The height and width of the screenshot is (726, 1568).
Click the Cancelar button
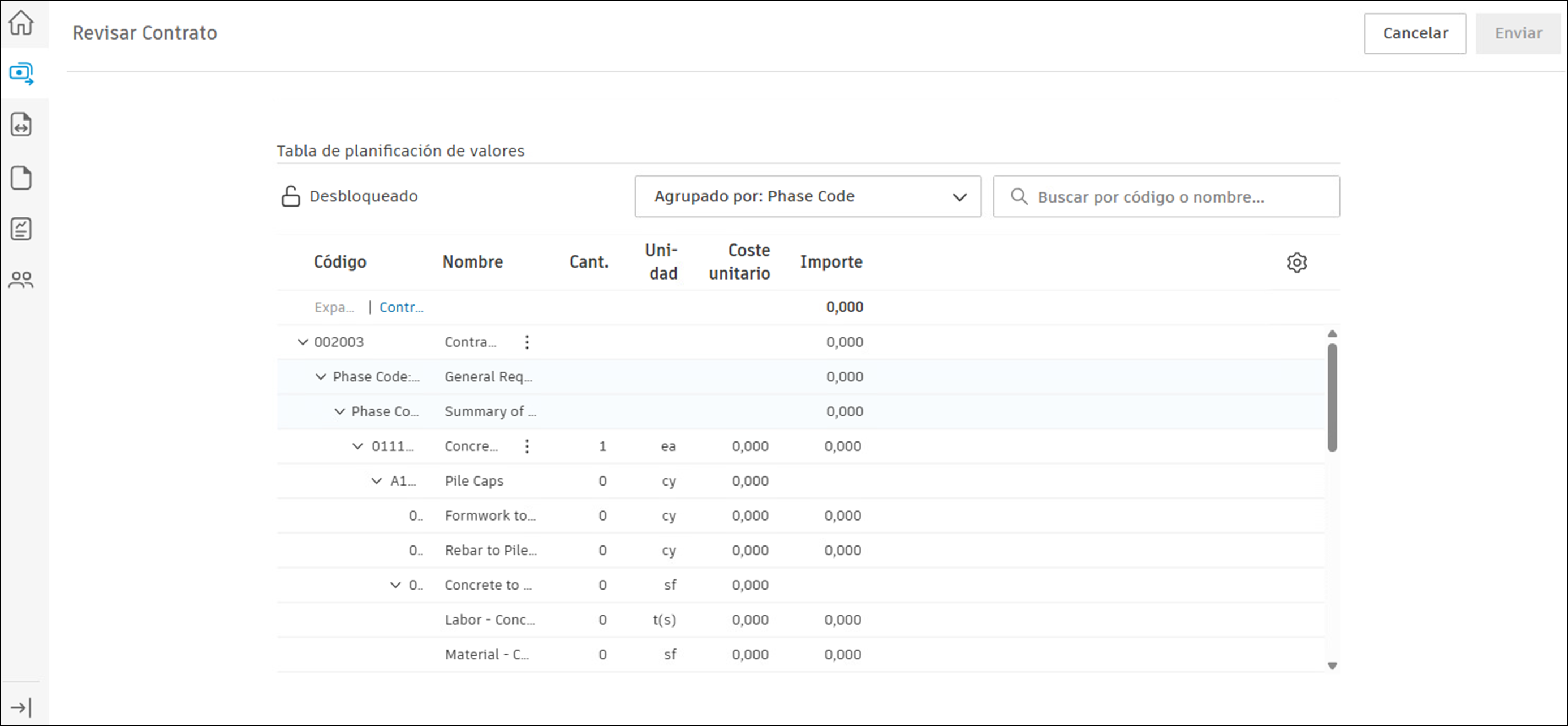[1415, 33]
